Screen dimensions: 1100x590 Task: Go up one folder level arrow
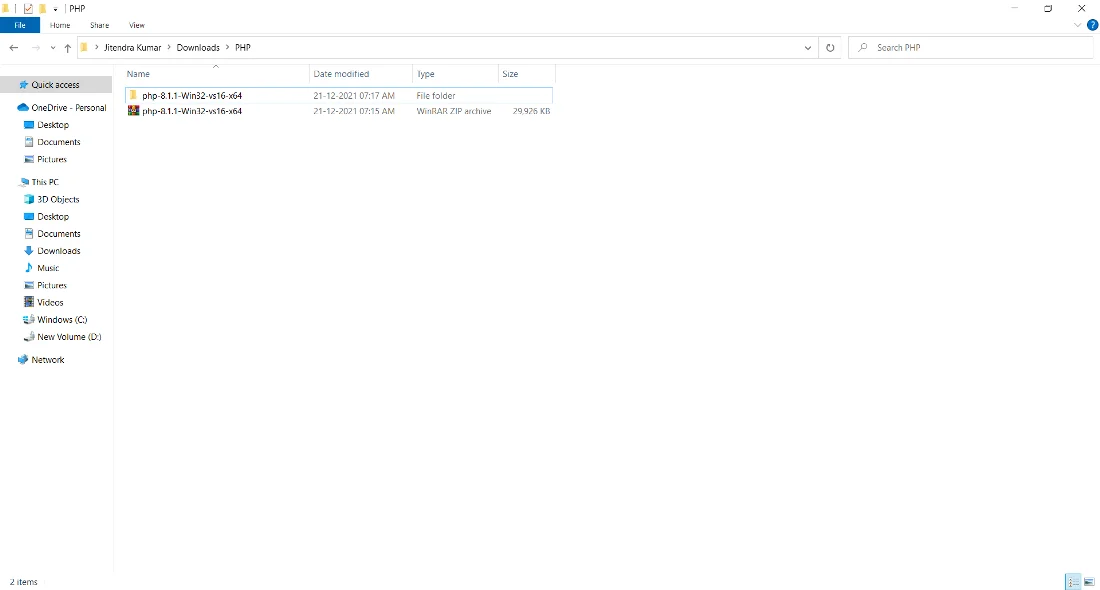coord(67,48)
